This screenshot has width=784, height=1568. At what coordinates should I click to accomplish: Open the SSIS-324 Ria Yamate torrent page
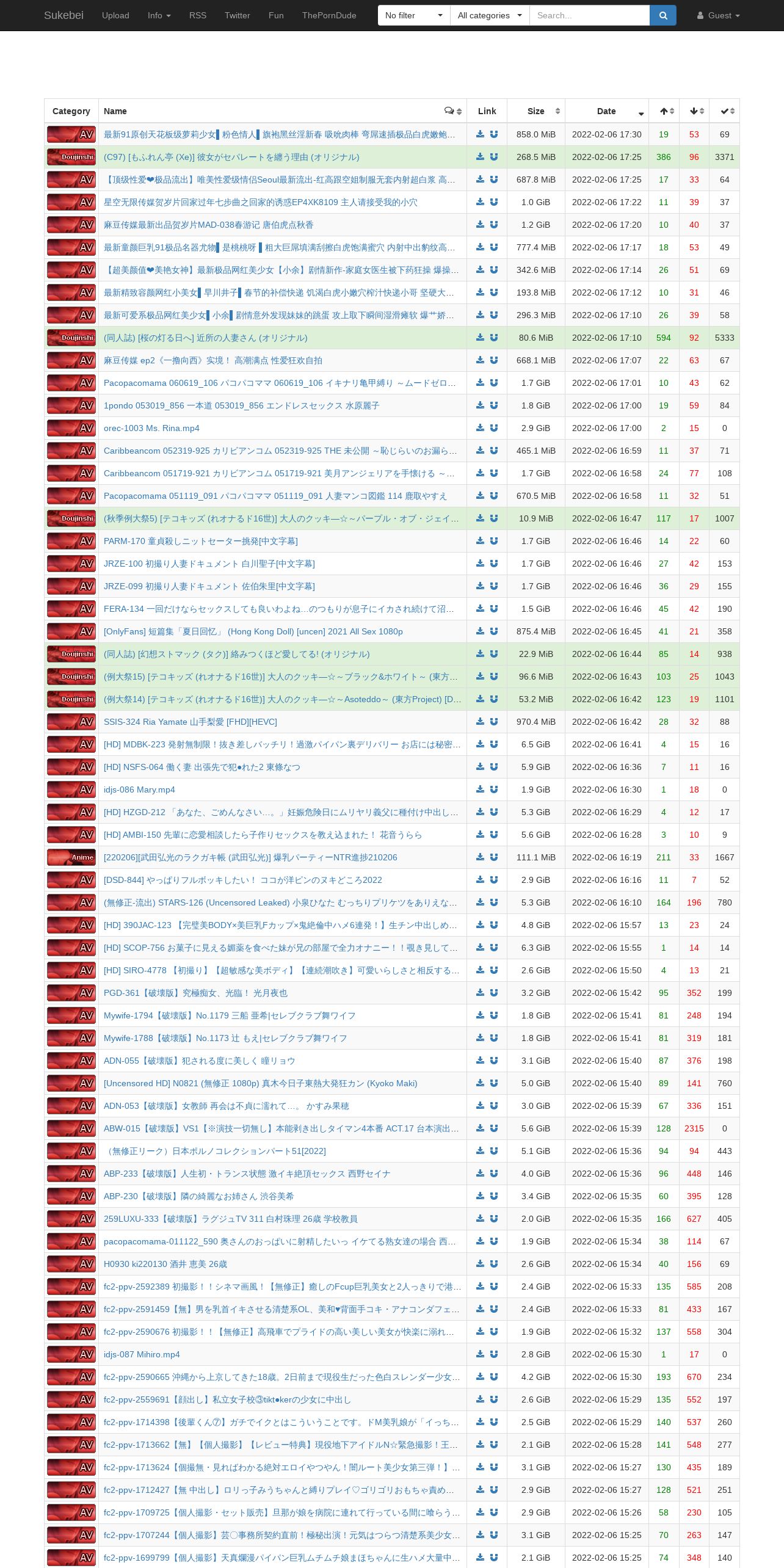pos(191,722)
